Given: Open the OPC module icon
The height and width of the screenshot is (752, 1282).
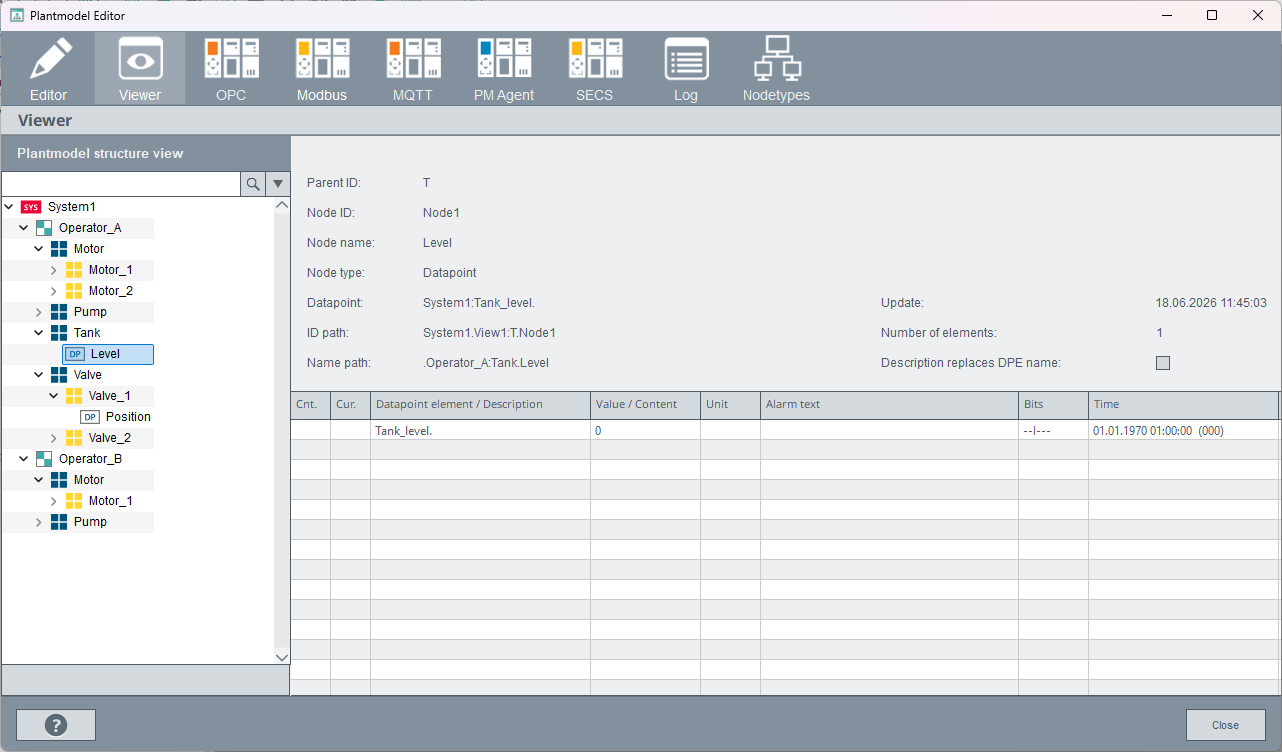Looking at the screenshot, I should [231, 60].
